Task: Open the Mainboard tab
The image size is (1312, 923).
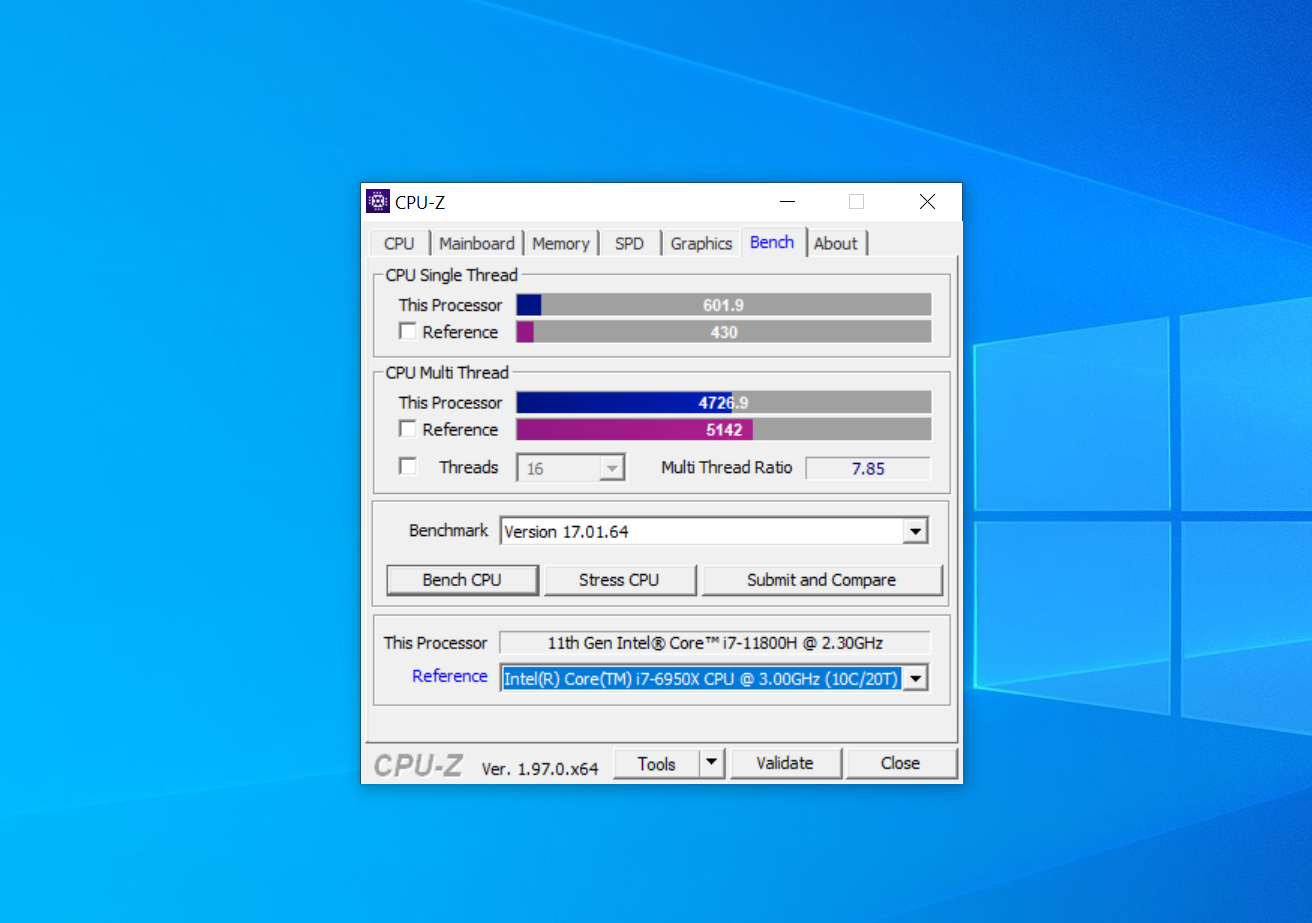Action: [477, 243]
